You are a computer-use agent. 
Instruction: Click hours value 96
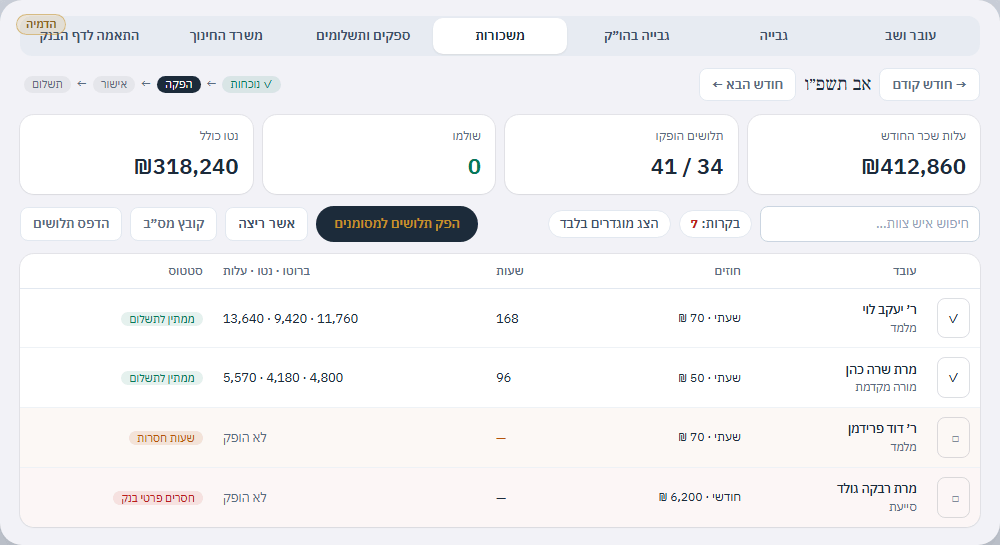(503, 378)
